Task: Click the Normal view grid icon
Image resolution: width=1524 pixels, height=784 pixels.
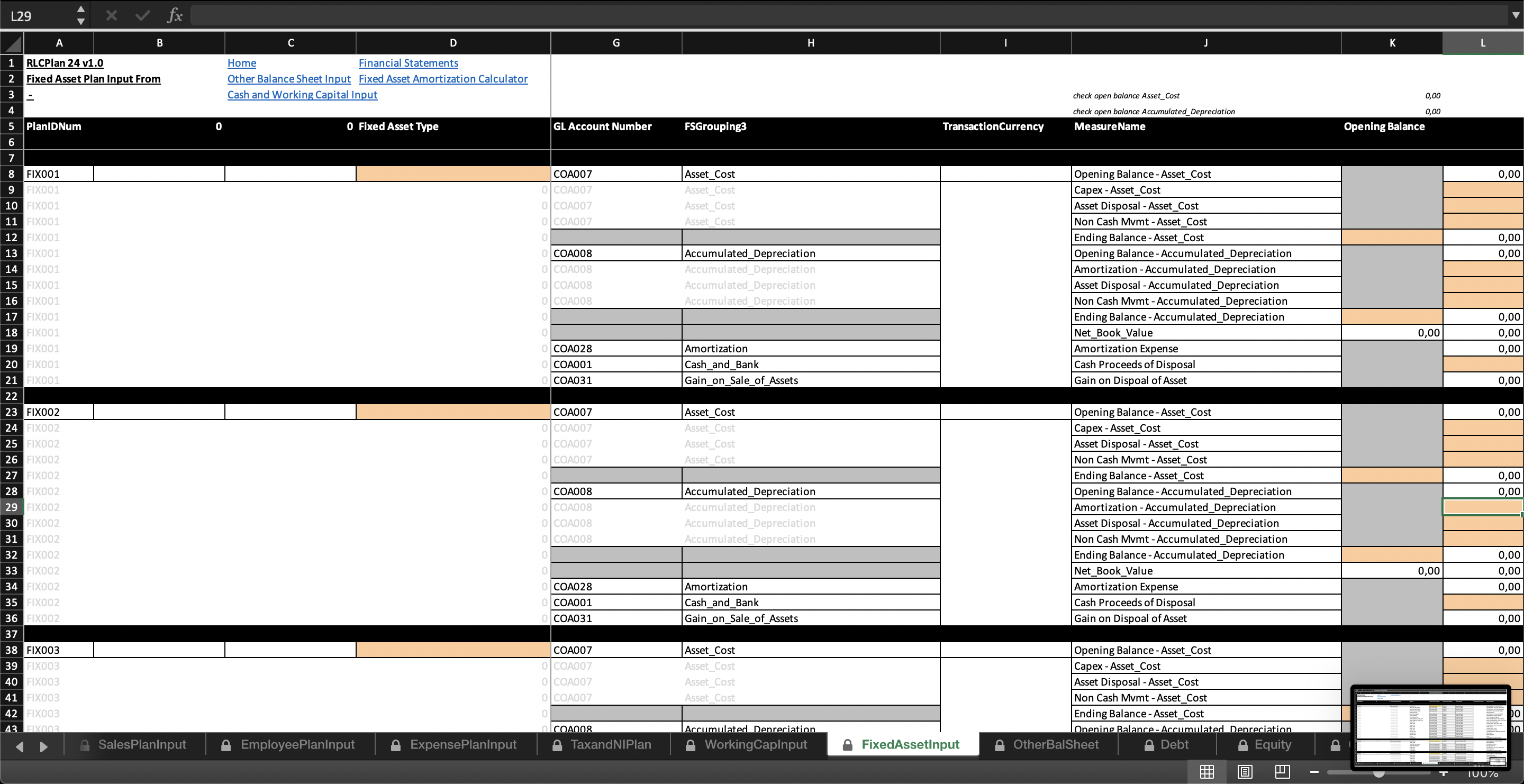Action: pos(1207,772)
